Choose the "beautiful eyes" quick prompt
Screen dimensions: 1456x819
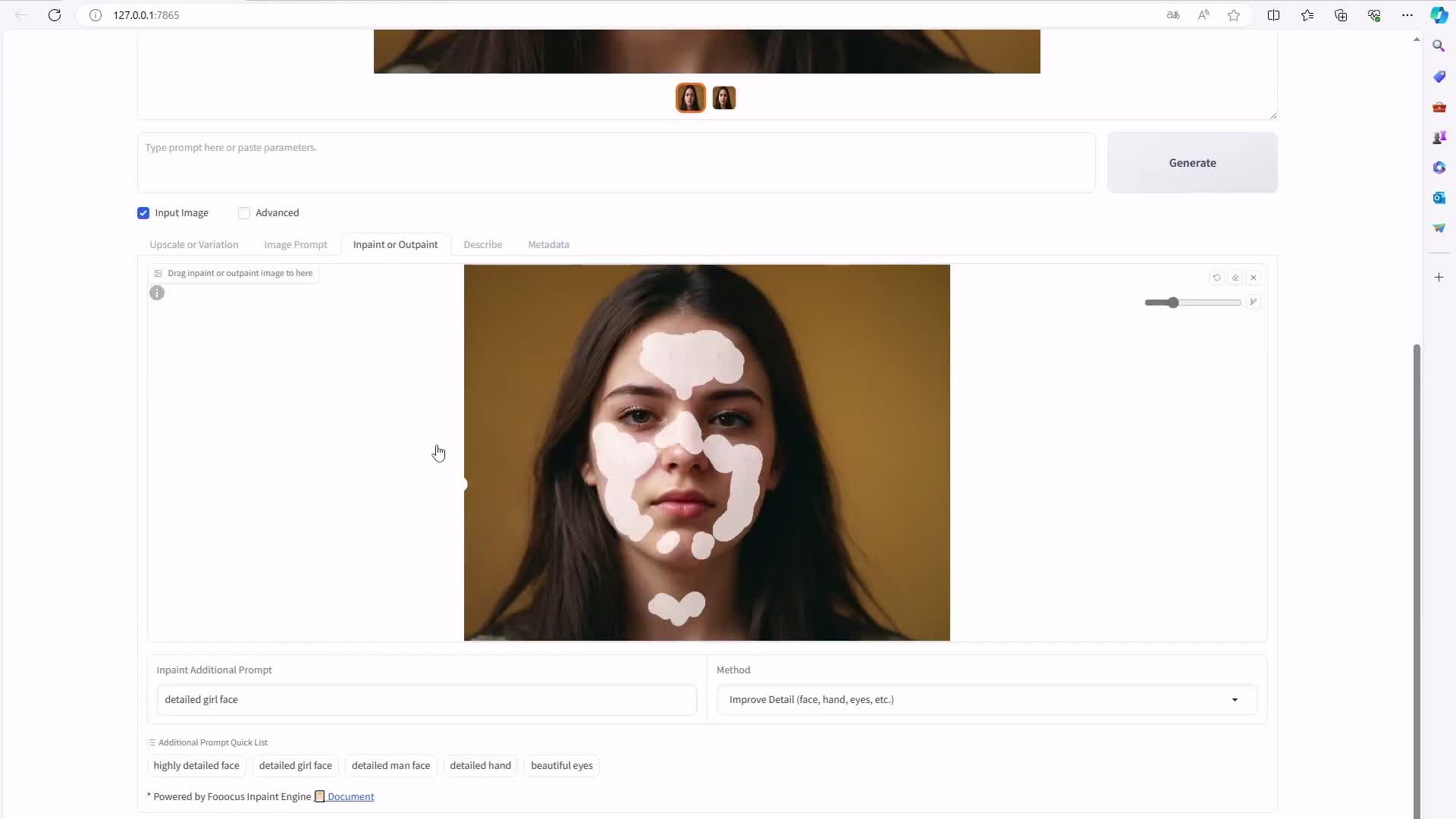[x=561, y=765]
